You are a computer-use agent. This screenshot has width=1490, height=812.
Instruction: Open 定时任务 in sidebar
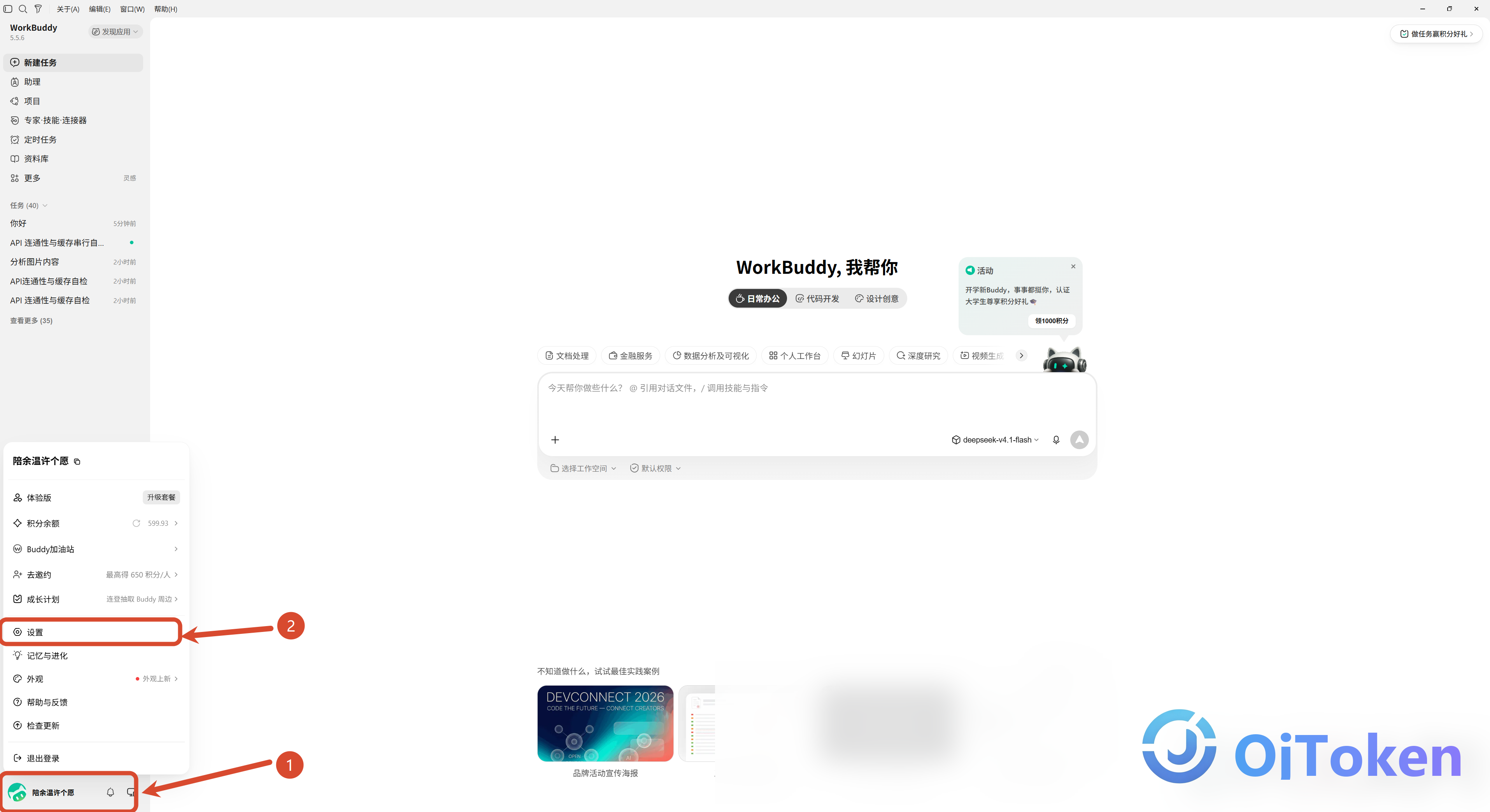click(x=73, y=139)
